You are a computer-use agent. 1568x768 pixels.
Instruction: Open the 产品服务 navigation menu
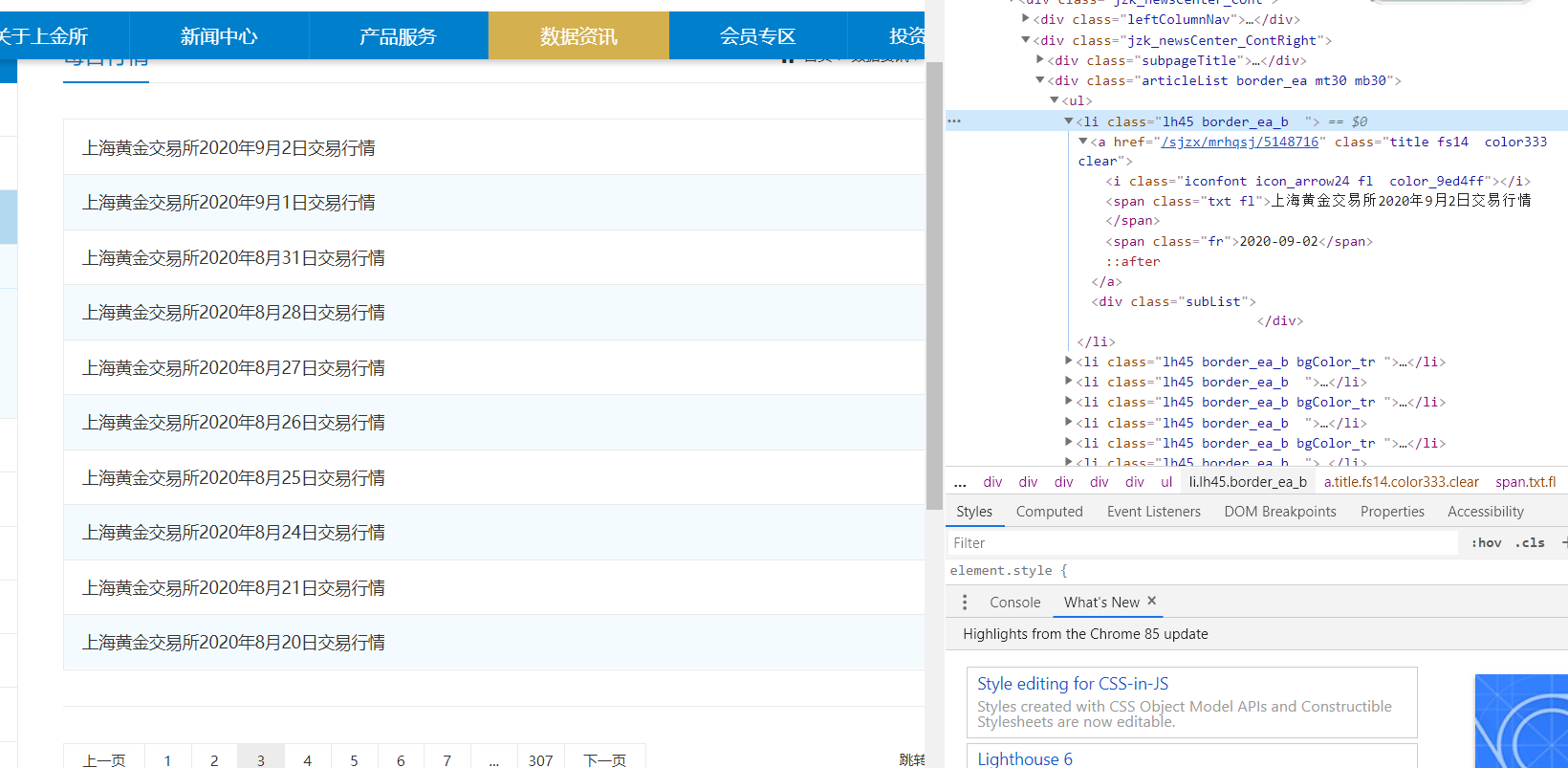click(399, 36)
